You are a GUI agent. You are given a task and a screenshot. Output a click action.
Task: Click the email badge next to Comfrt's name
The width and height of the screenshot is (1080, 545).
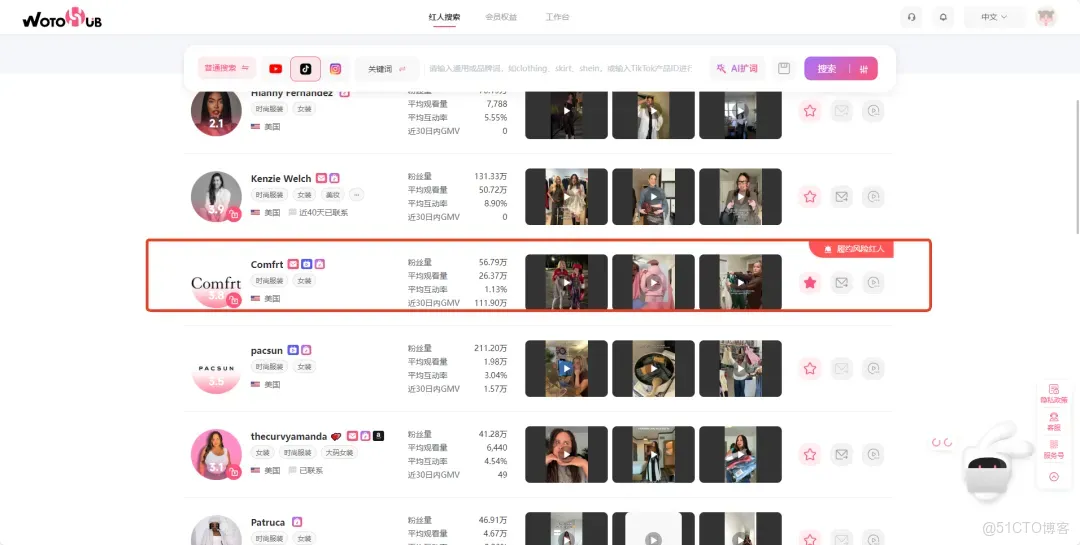[x=293, y=264]
